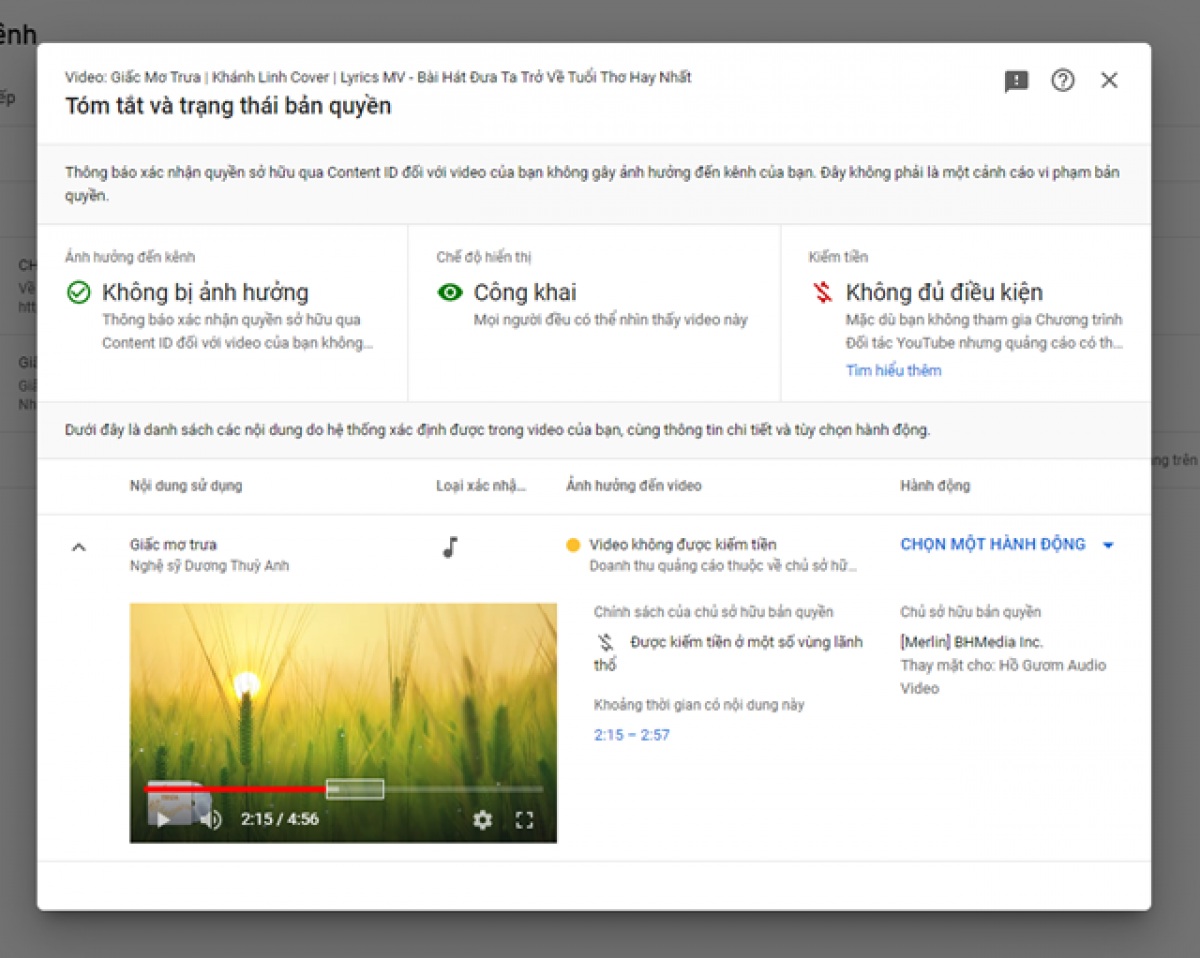This screenshot has width=1200, height=958.
Task: Click the music note claim type icon
Action: click(450, 547)
